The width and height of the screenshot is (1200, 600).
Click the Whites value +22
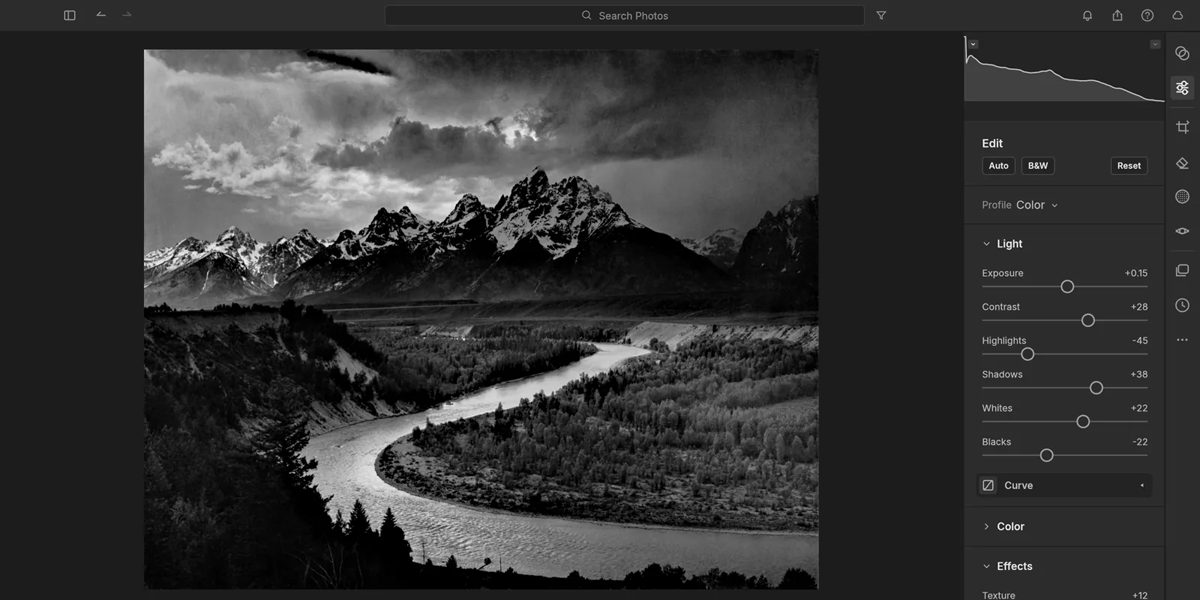click(1139, 409)
